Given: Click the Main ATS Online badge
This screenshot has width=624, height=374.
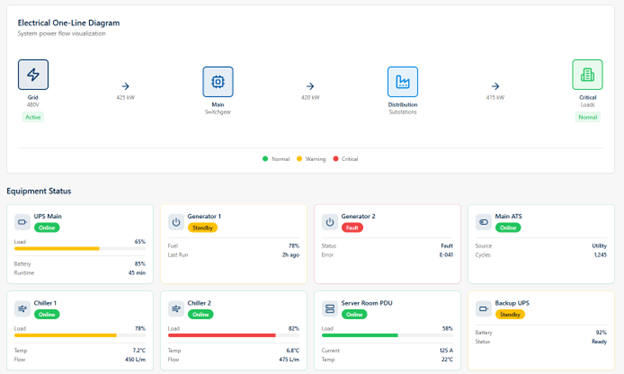Looking at the screenshot, I should tap(508, 228).
